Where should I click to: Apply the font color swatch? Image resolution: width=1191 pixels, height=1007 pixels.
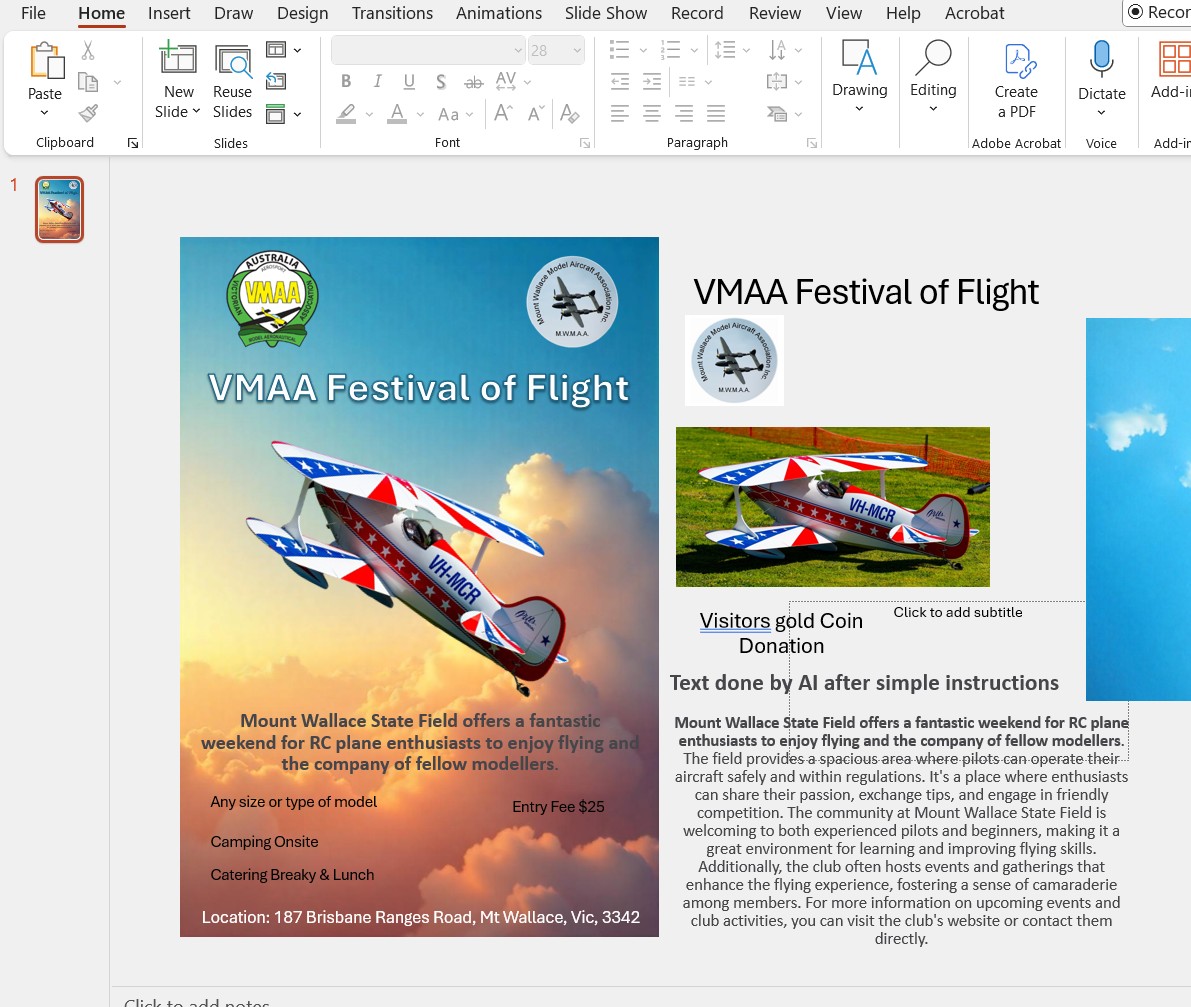pos(396,114)
